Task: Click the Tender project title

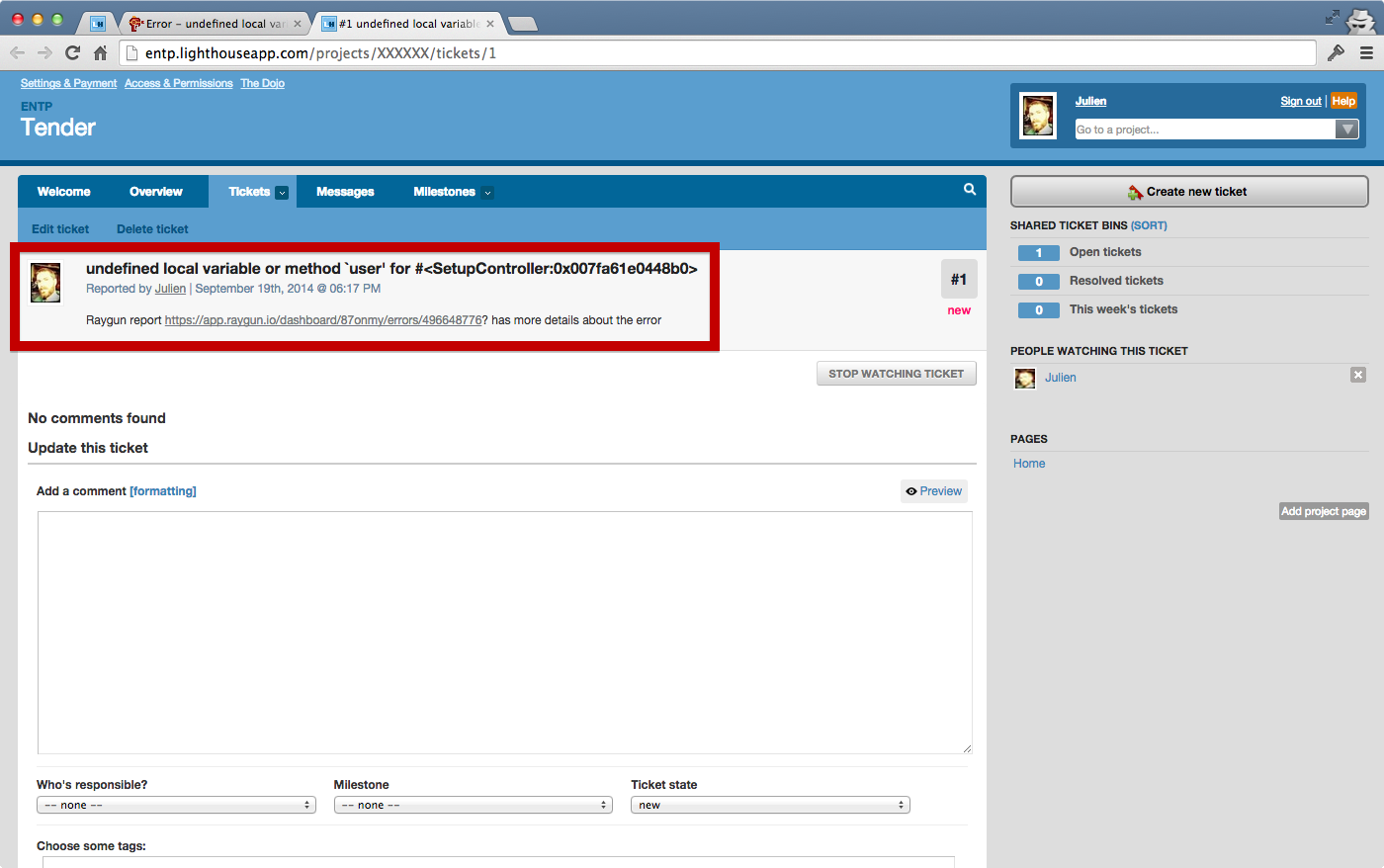Action: pos(58,128)
